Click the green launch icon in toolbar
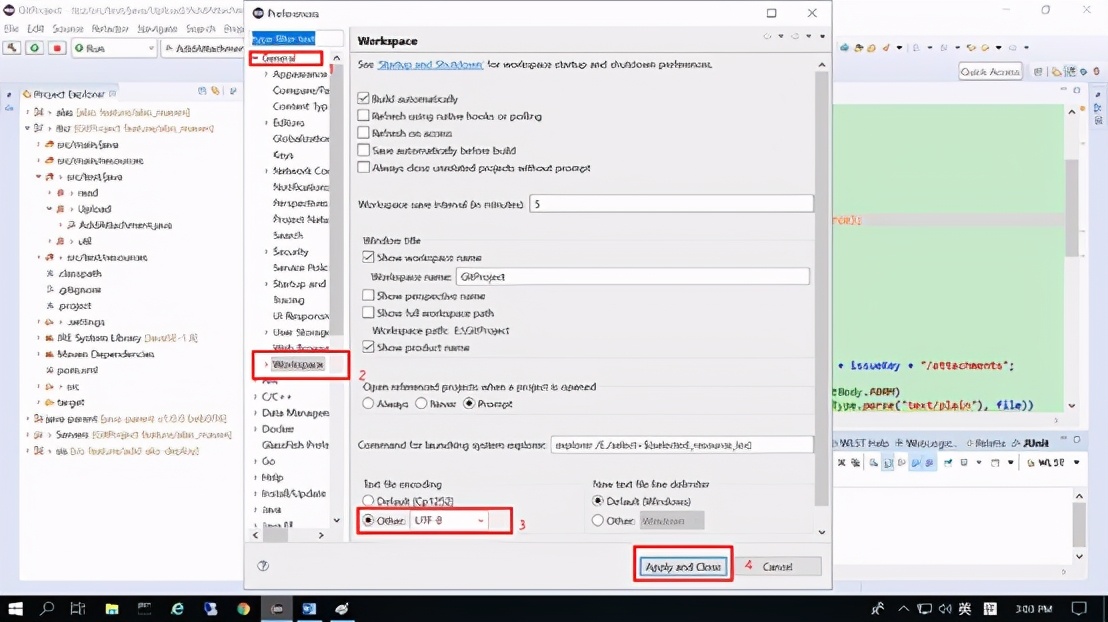1108x622 pixels. [34, 48]
